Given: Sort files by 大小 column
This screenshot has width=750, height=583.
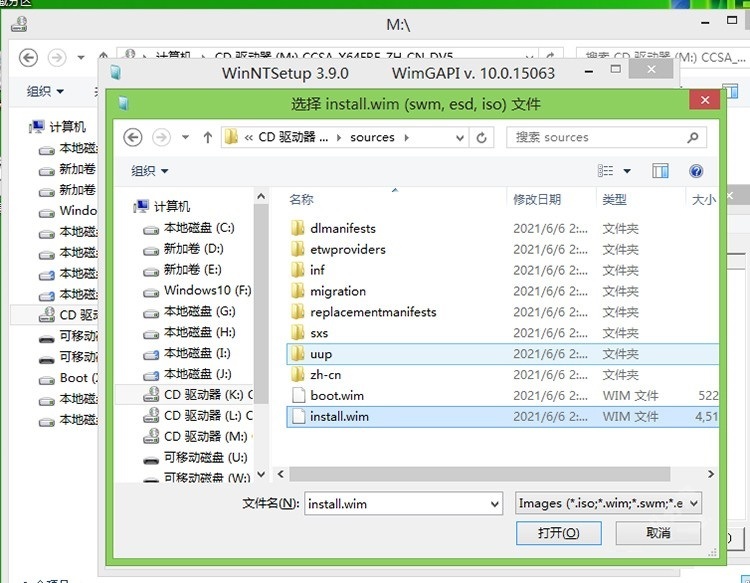Looking at the screenshot, I should [x=703, y=199].
